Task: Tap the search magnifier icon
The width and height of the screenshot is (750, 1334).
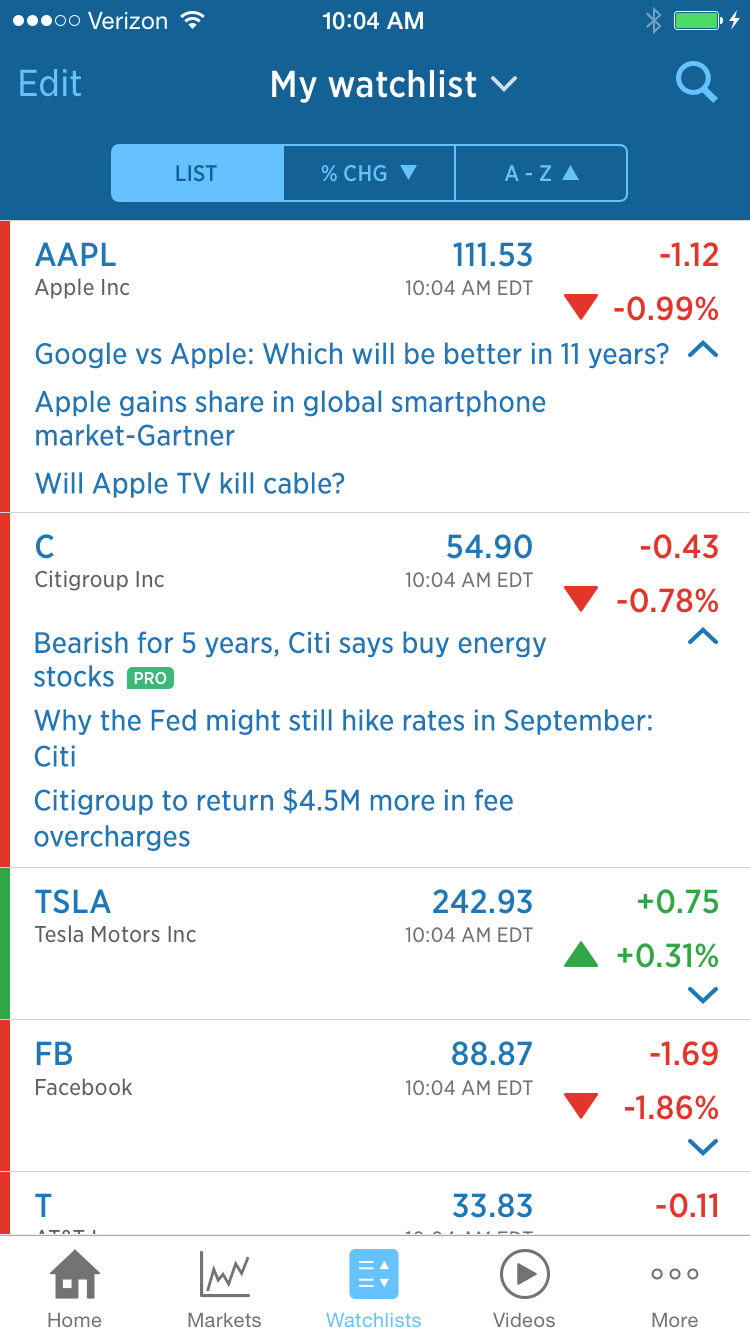Action: tap(696, 84)
